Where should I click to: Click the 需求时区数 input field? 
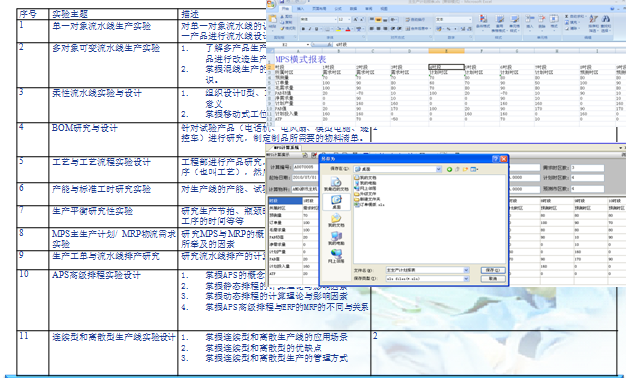587,168
